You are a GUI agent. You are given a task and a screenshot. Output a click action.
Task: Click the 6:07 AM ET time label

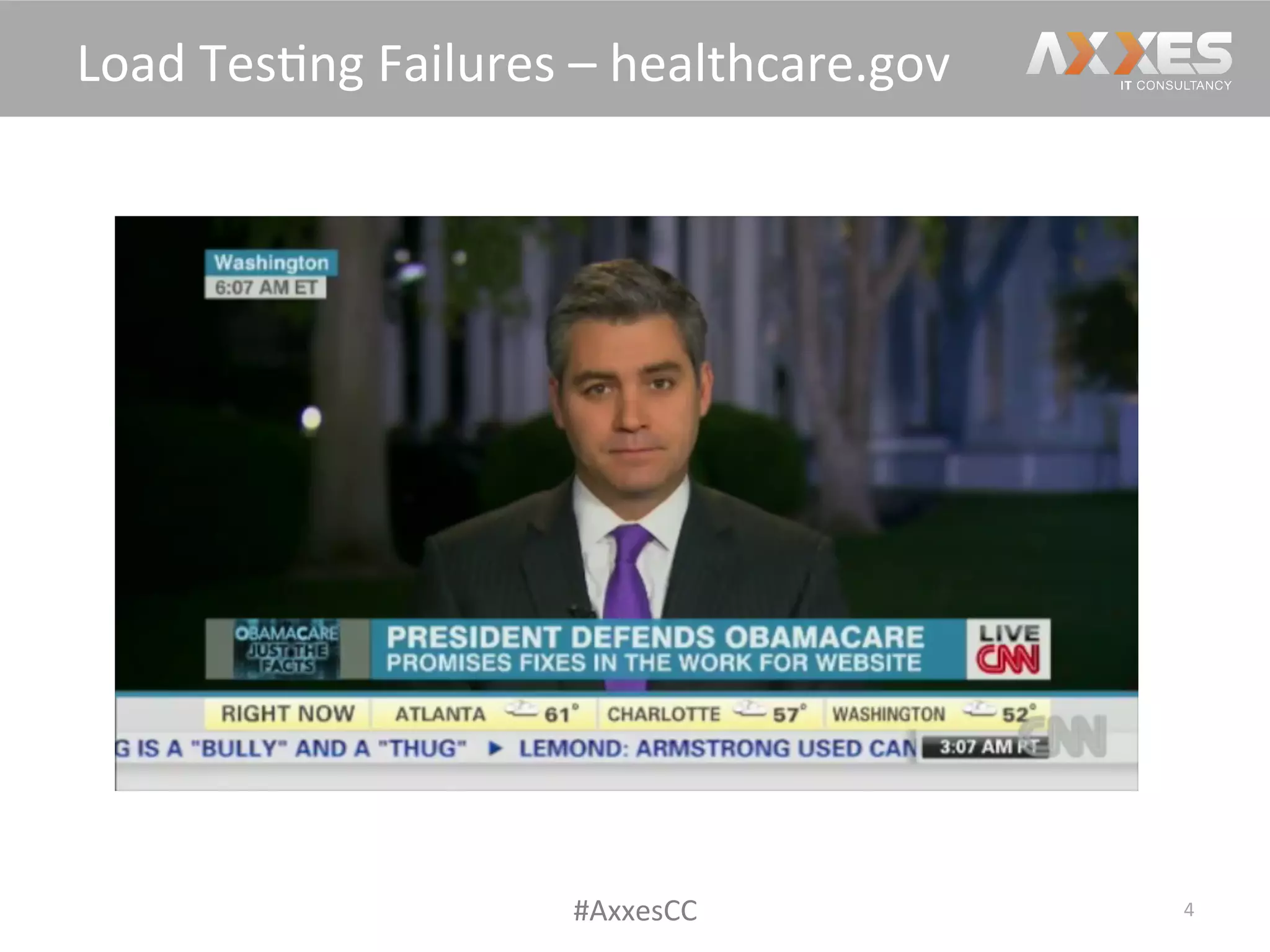[x=265, y=288]
